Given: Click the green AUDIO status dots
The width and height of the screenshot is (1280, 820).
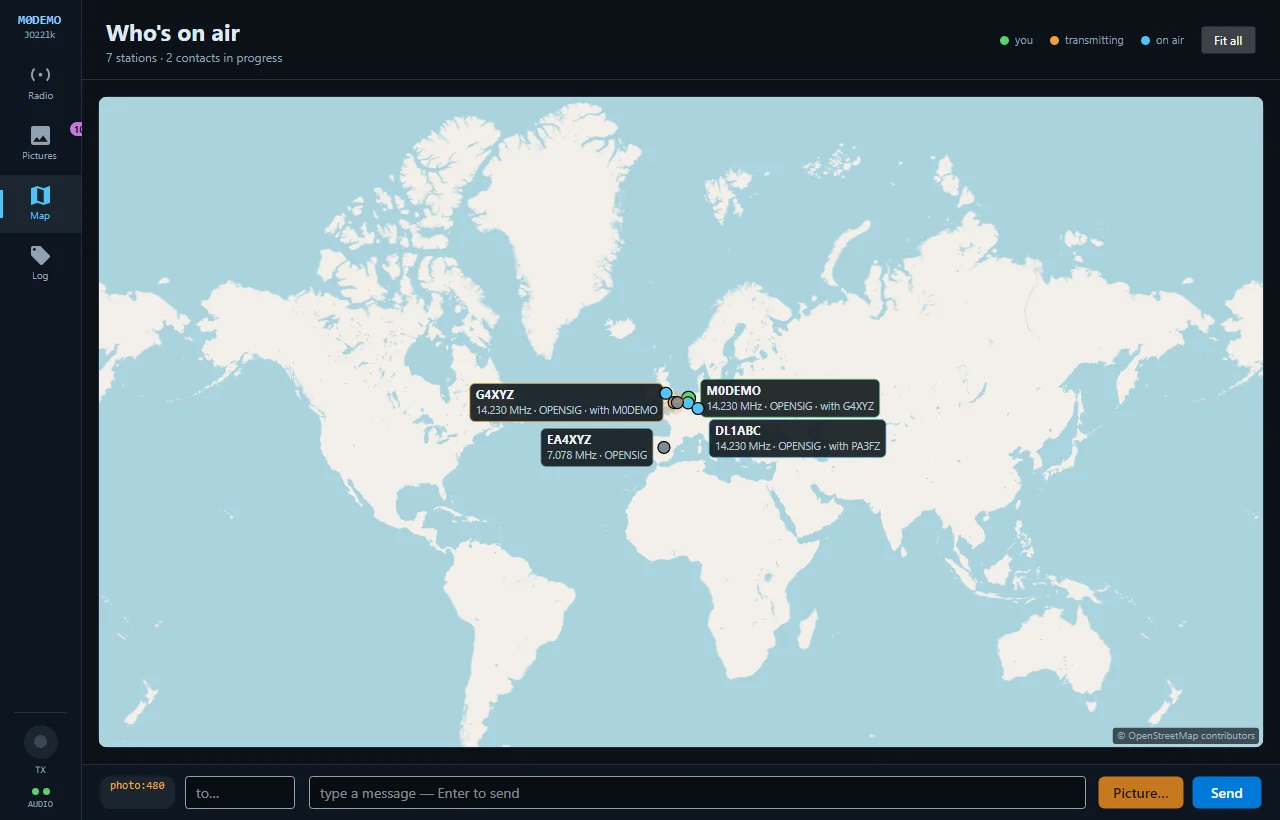Looking at the screenshot, I should tap(41, 791).
